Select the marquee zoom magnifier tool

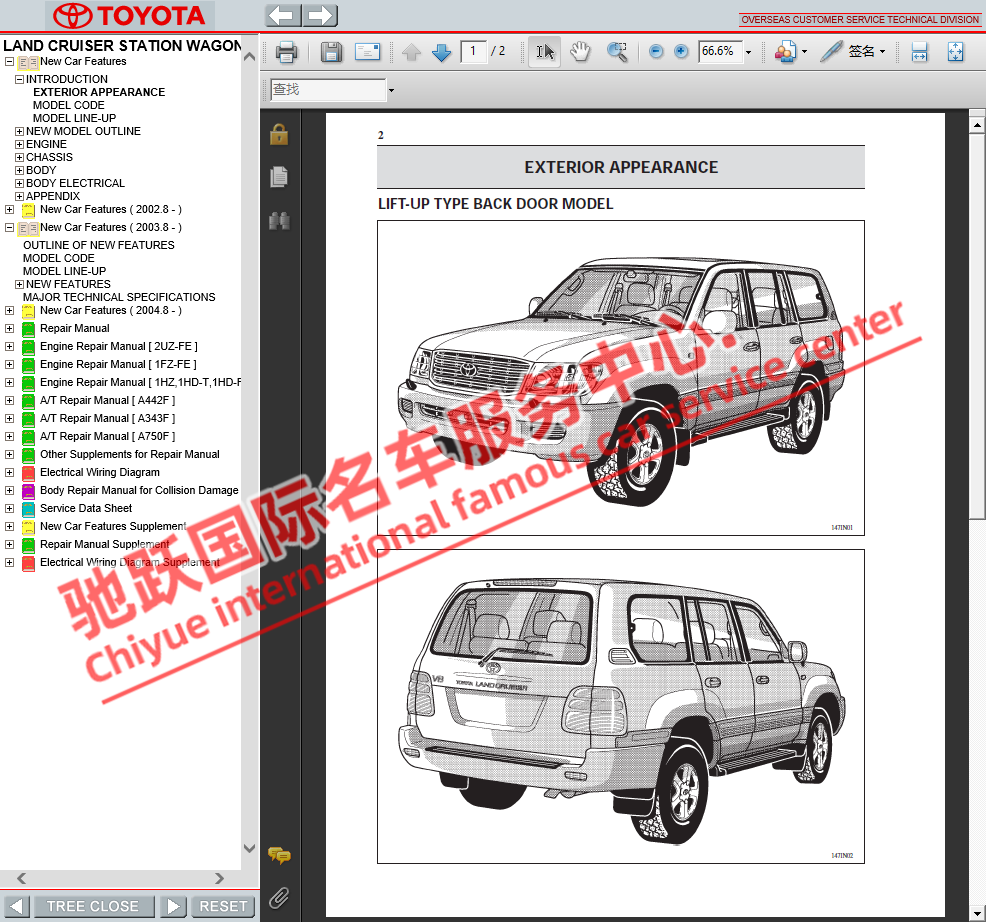[618, 52]
